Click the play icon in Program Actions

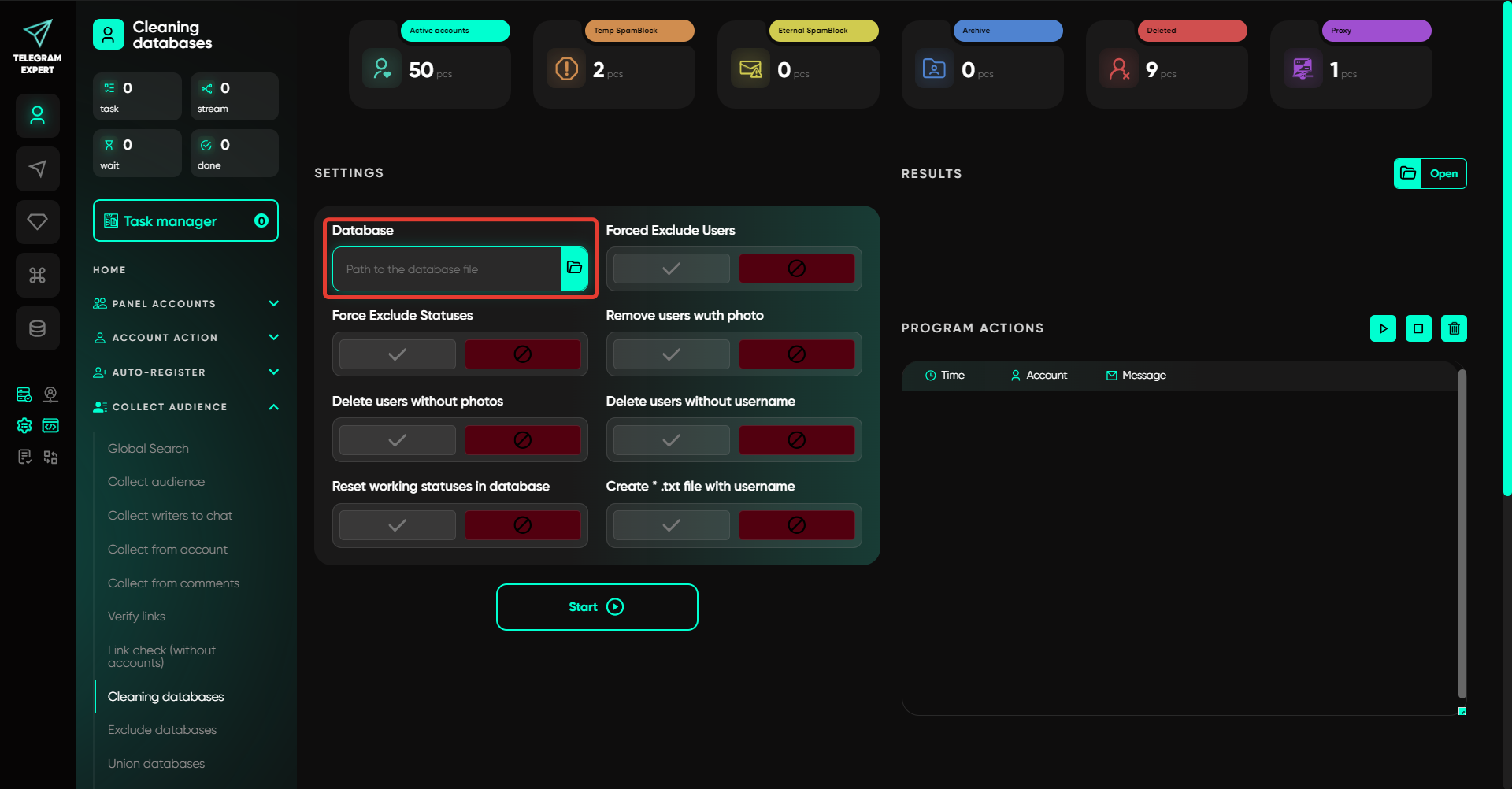coord(1383,328)
